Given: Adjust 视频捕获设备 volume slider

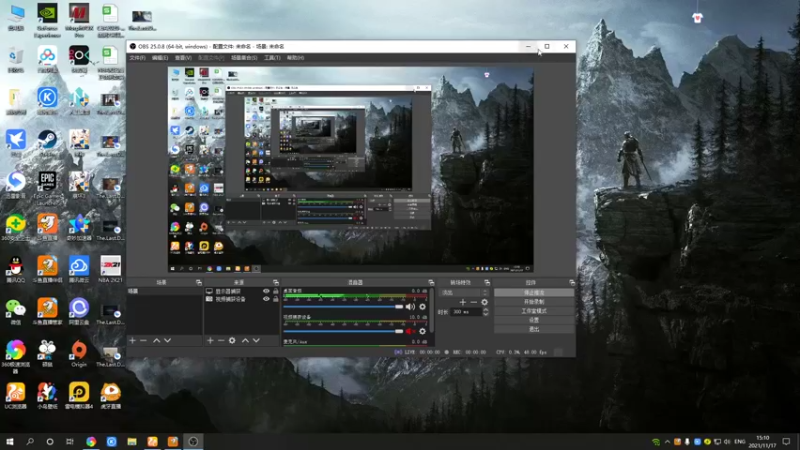Looking at the screenshot, I should pos(343,331).
